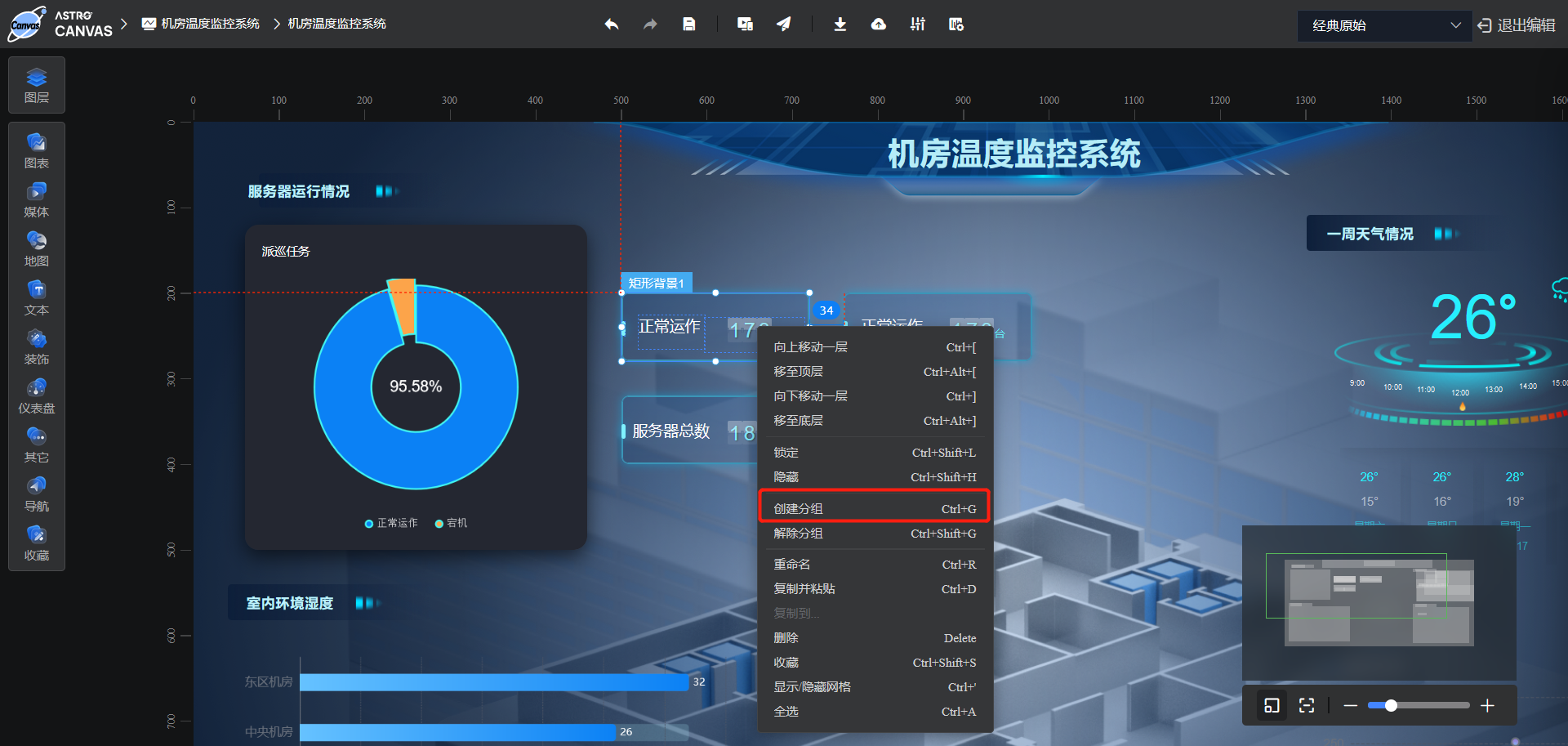Click the Save icon
This screenshot has height=746, width=1568.
click(689, 25)
